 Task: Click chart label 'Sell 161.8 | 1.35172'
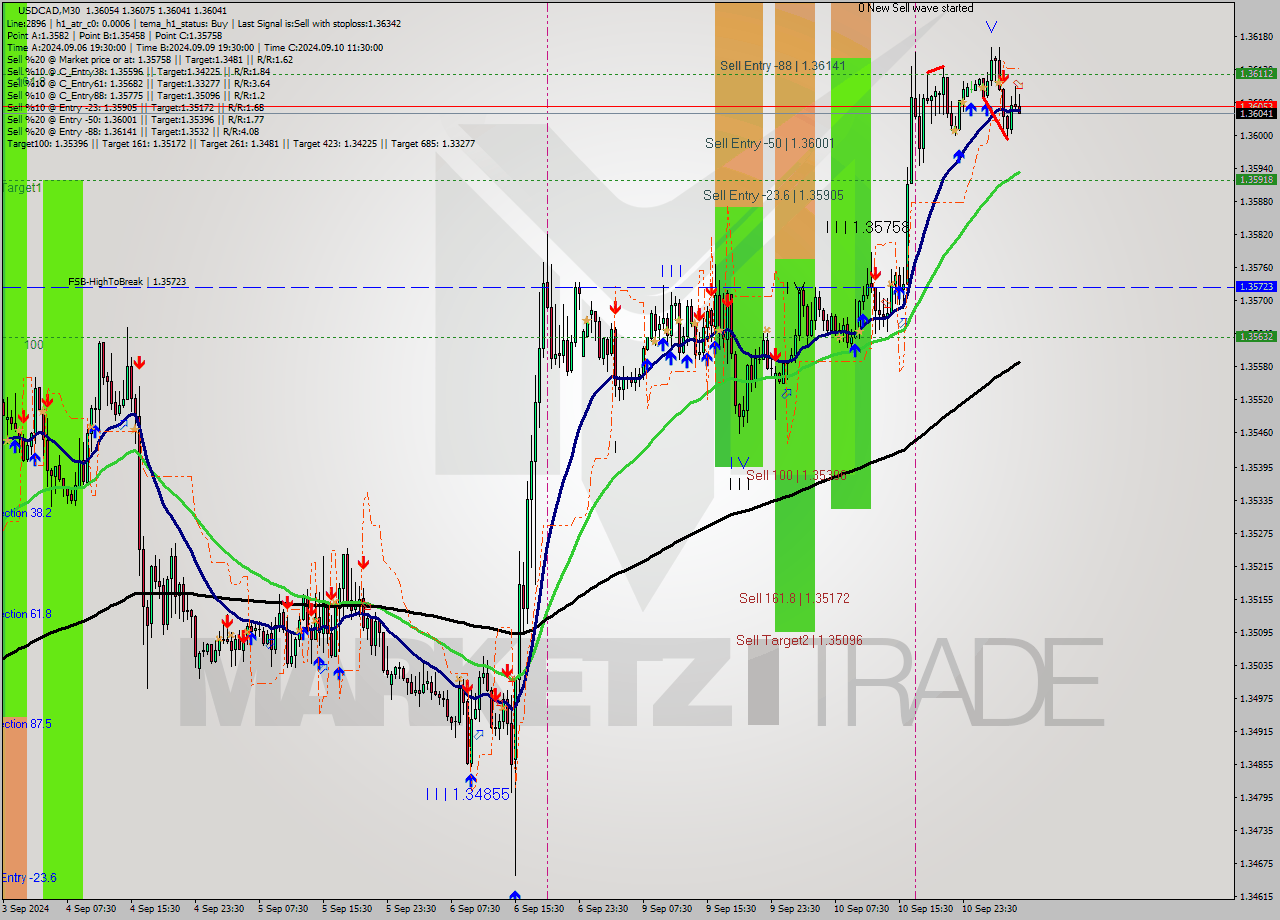794,598
